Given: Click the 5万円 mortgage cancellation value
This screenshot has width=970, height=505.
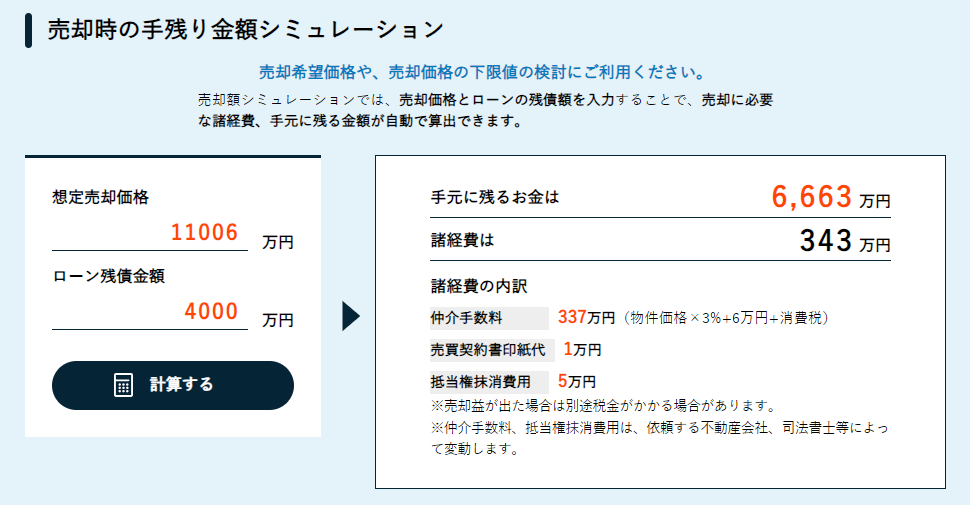Looking at the screenshot, I should pyautogui.click(x=577, y=381).
